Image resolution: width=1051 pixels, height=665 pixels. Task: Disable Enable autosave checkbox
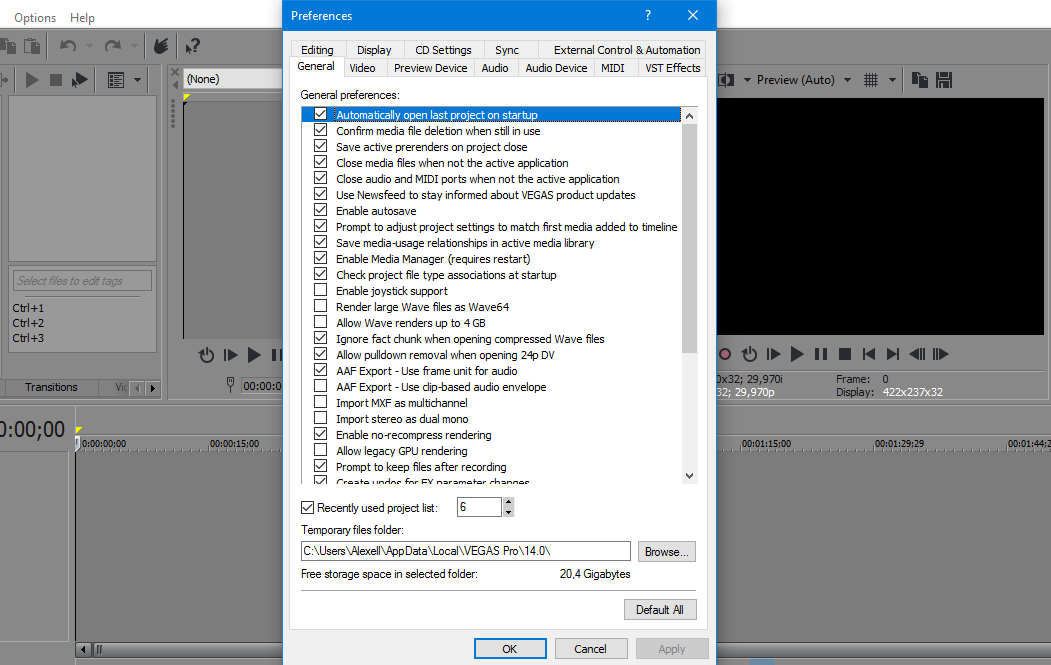(x=320, y=211)
